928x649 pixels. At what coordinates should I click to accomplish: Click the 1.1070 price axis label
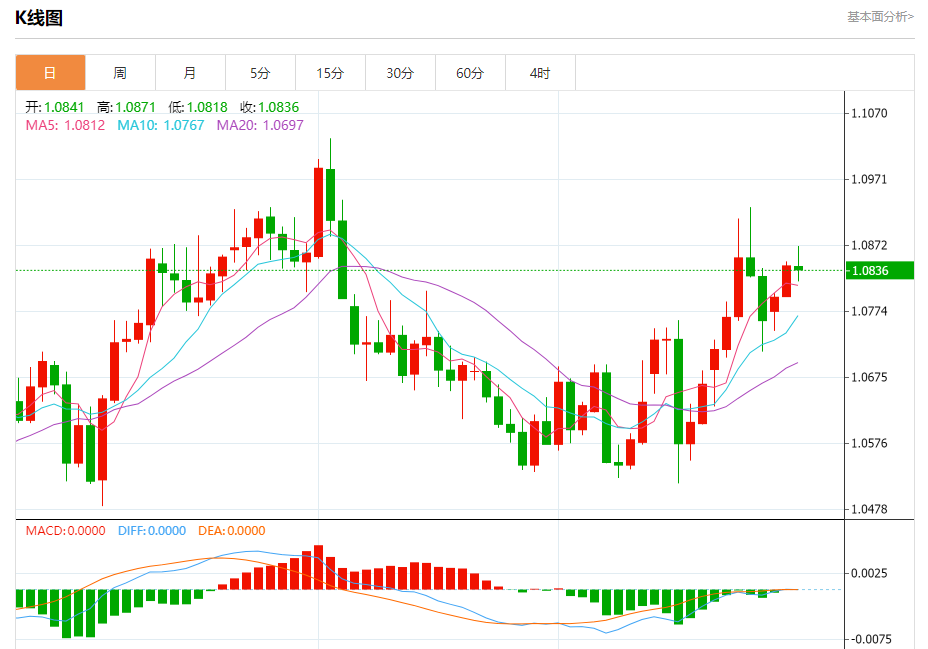coord(869,113)
